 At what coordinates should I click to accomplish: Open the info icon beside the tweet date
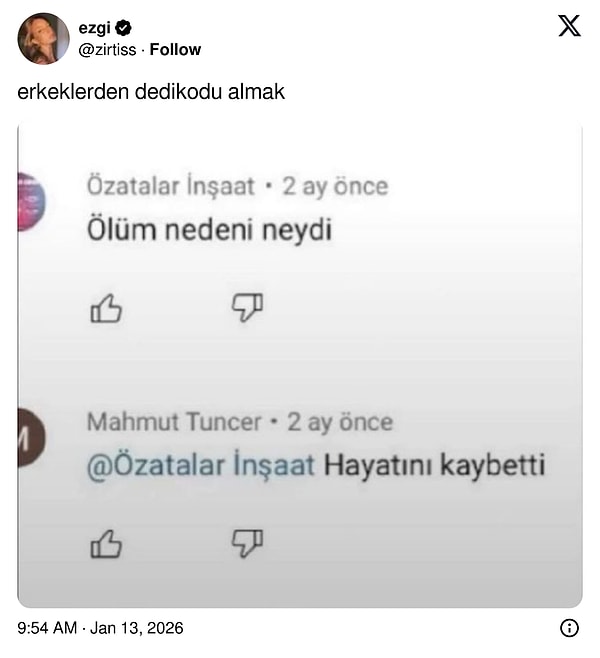[x=569, y=628]
